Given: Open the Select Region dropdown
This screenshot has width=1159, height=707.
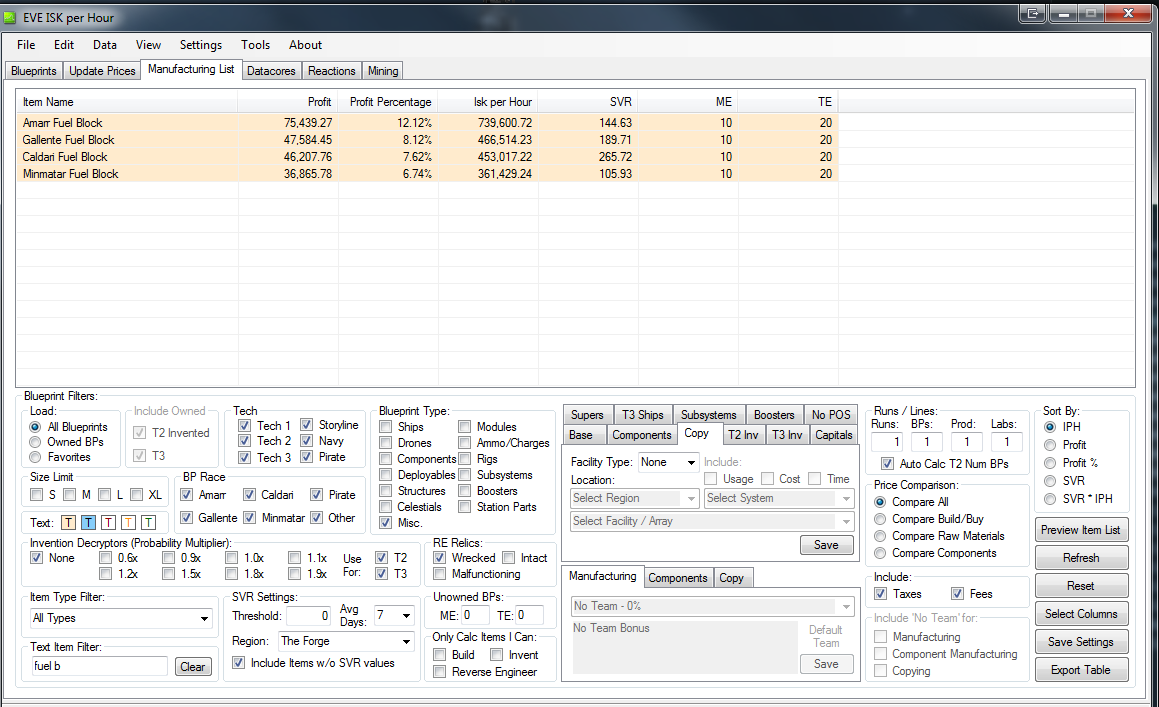Looking at the screenshot, I should tap(635, 498).
